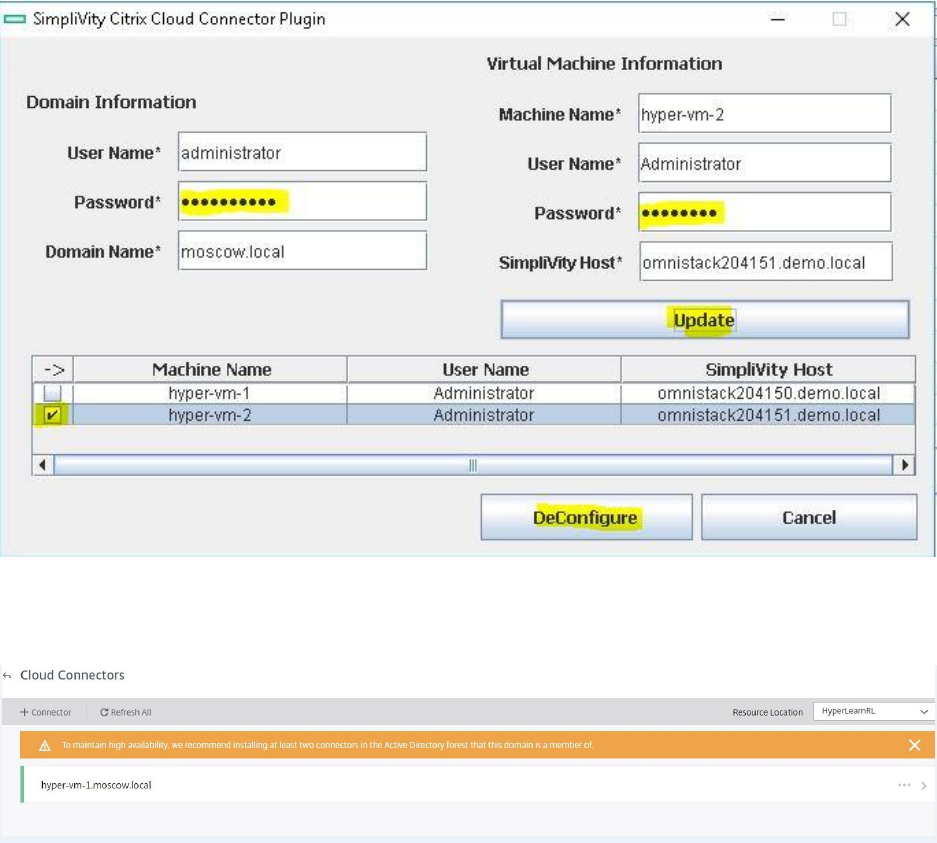Open the connector row ellipsis menu
Viewport: 937px width, 843px height.
(904, 785)
